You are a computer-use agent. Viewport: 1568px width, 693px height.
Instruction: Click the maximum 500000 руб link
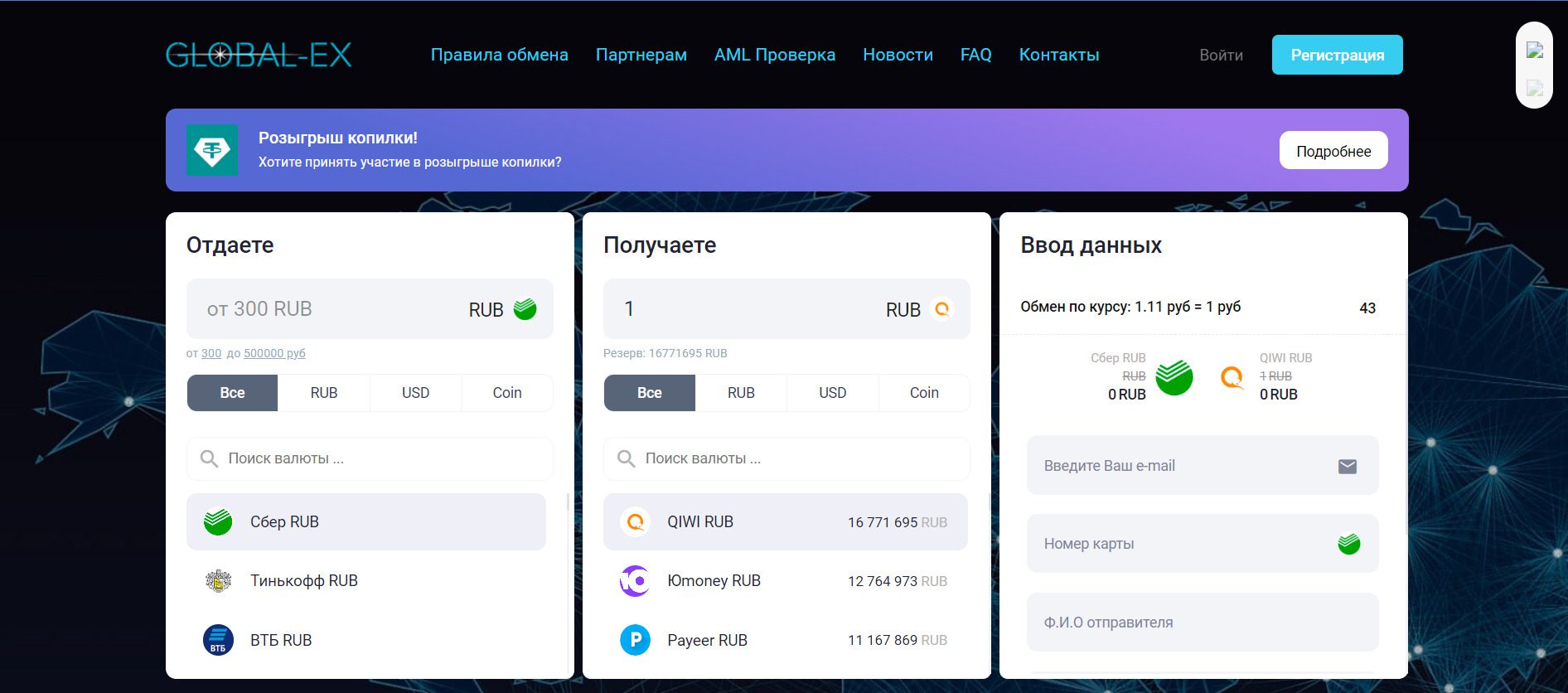tap(274, 353)
